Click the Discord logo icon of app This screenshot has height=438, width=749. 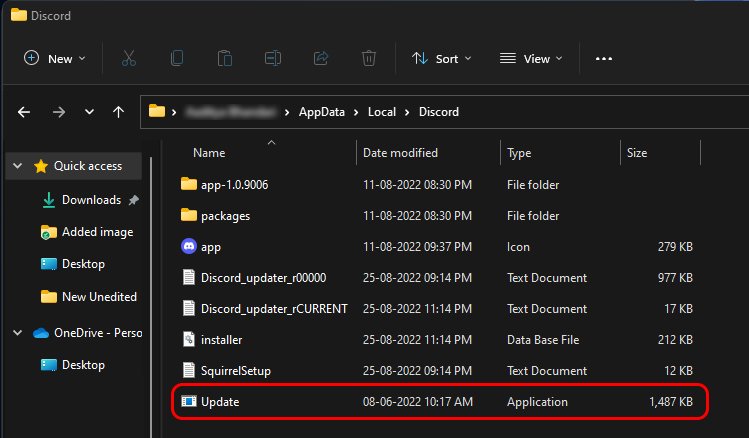tap(189, 246)
